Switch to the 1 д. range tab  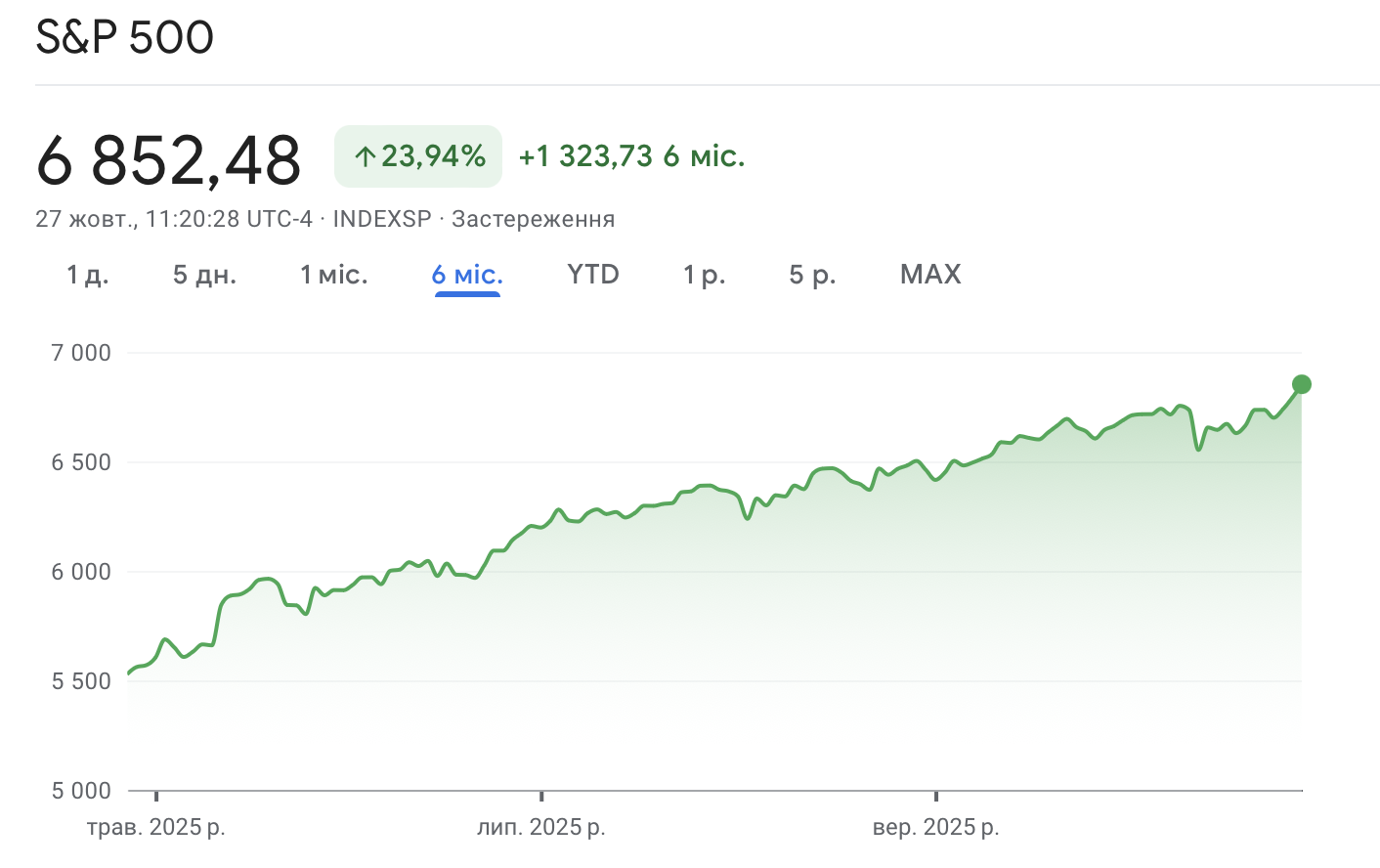pyautogui.click(x=87, y=275)
